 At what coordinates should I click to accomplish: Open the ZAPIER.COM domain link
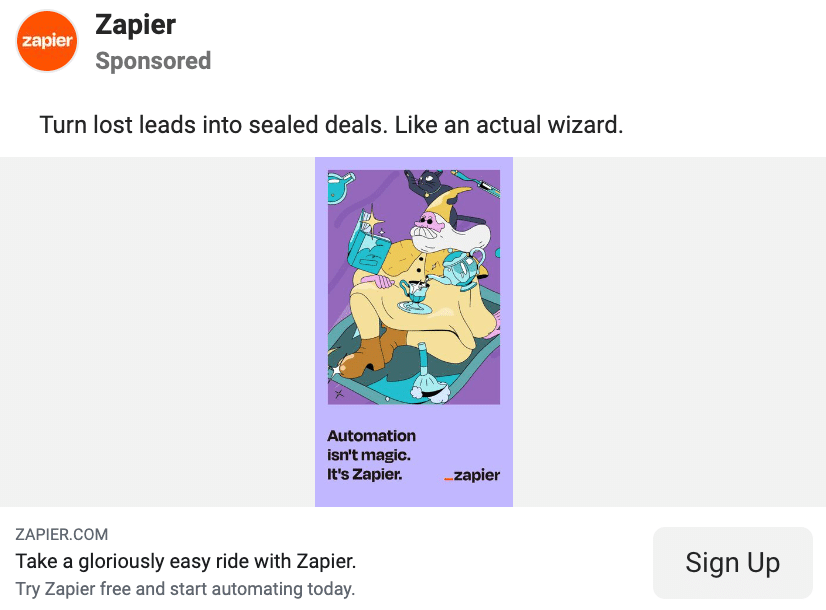coord(62,534)
